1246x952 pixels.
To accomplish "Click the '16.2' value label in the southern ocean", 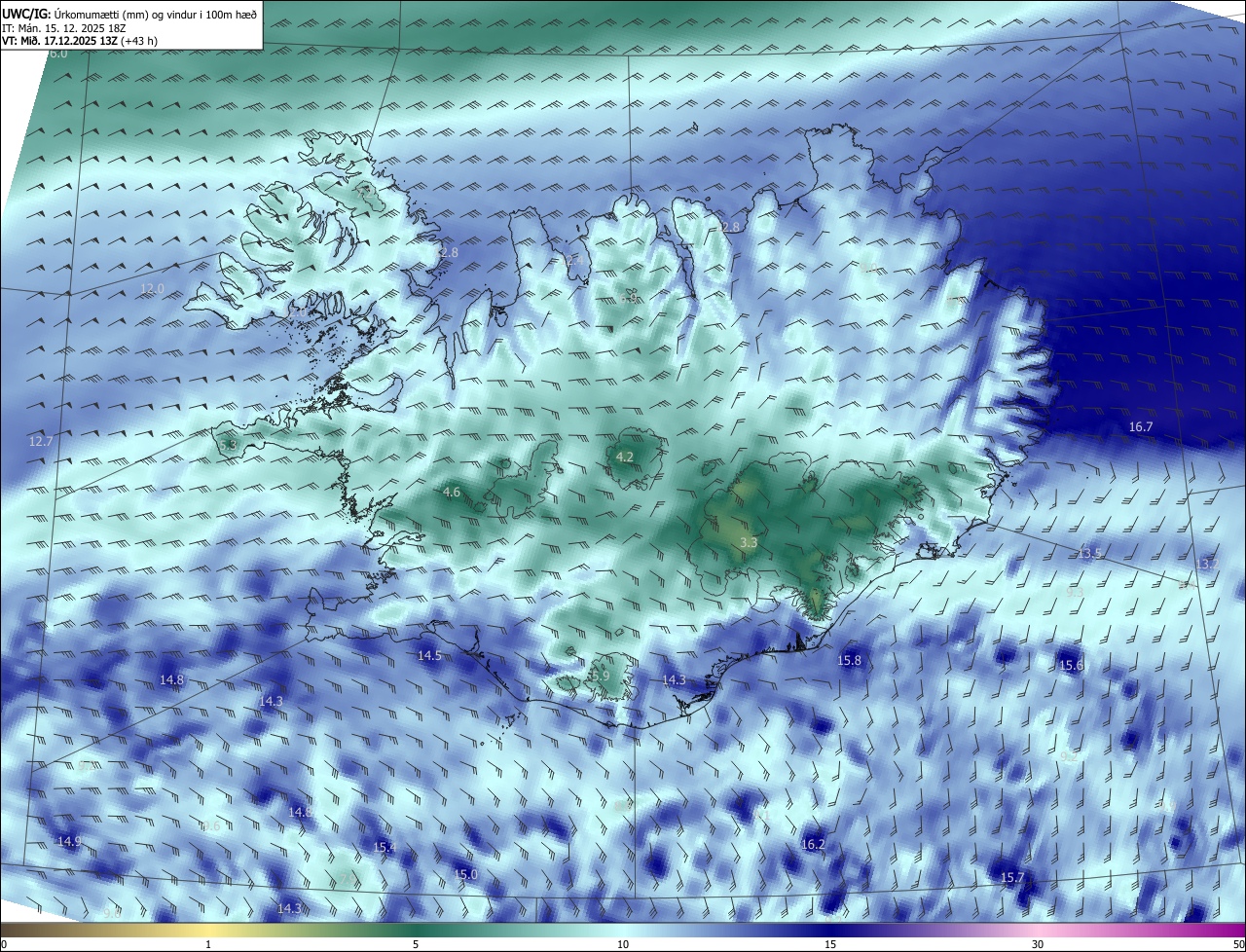I will pyautogui.click(x=813, y=845).
